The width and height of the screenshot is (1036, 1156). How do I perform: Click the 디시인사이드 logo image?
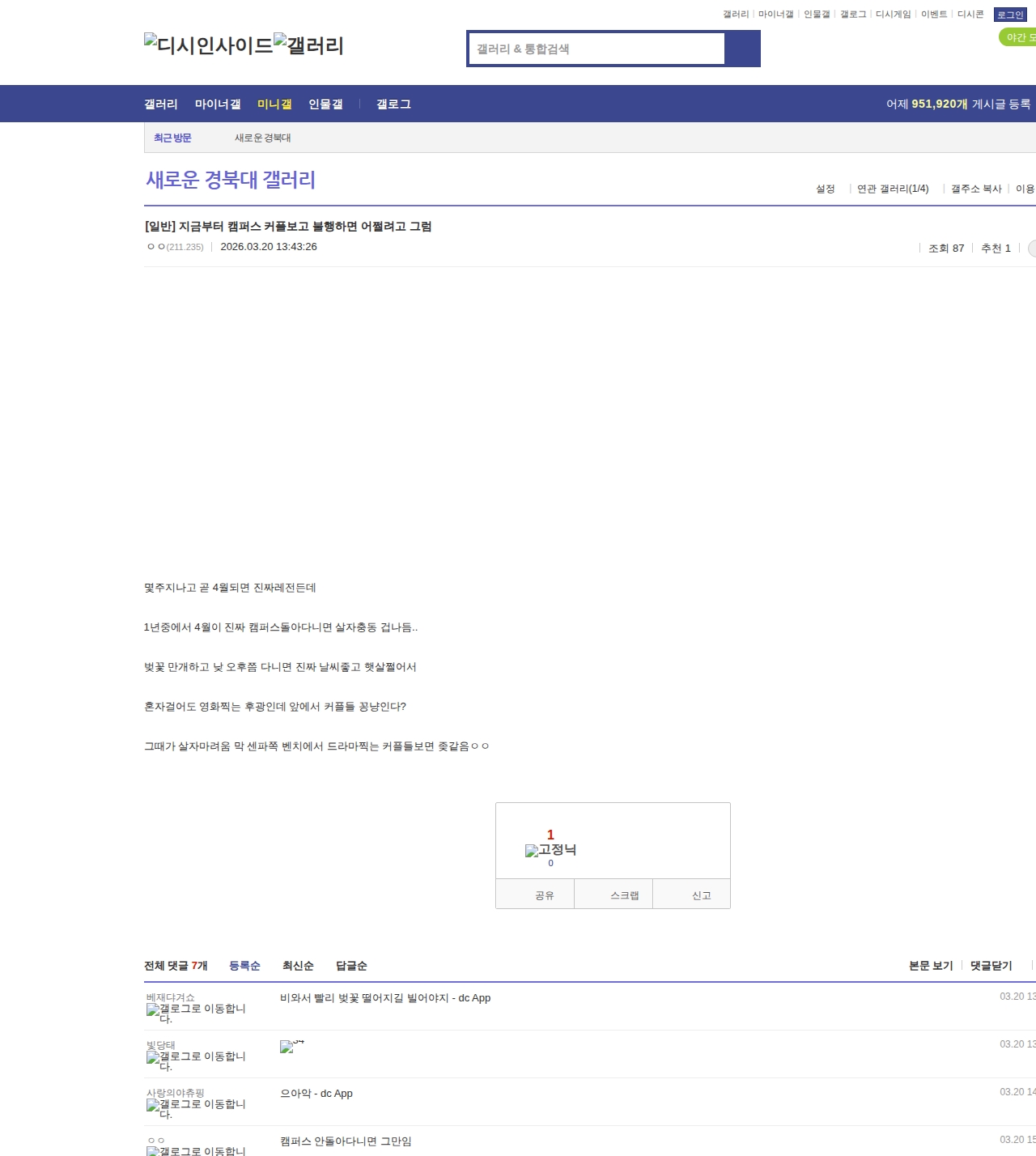209,45
